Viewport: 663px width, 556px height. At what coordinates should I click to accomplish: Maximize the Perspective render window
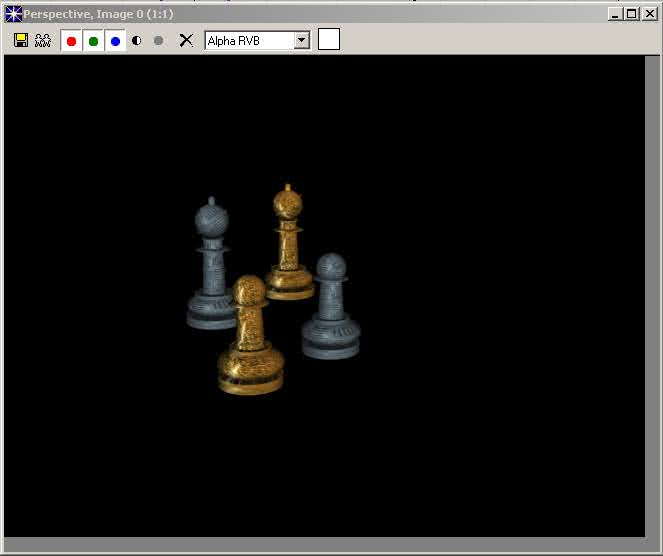click(x=631, y=14)
